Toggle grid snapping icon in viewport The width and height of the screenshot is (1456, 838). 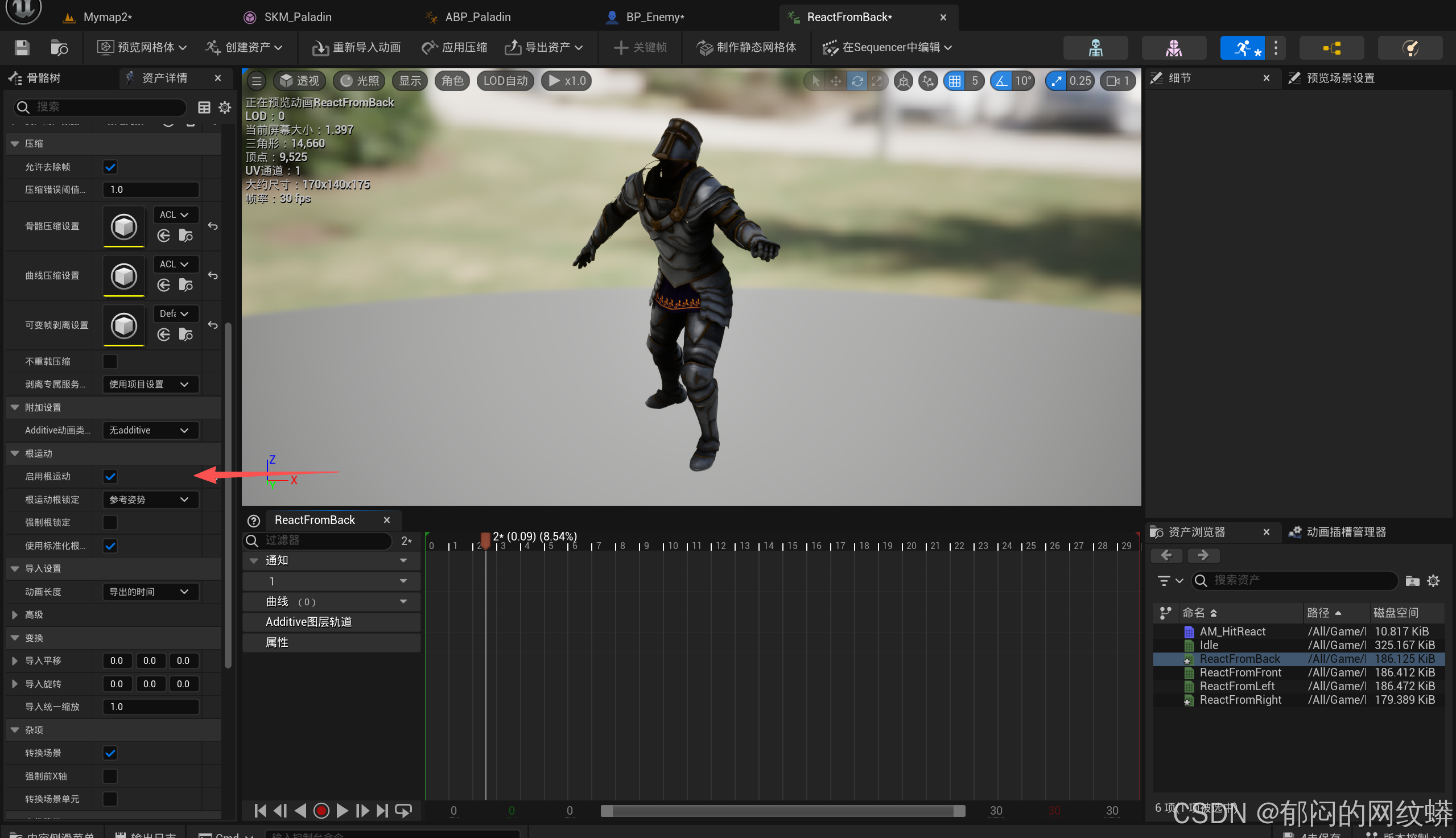coord(955,81)
